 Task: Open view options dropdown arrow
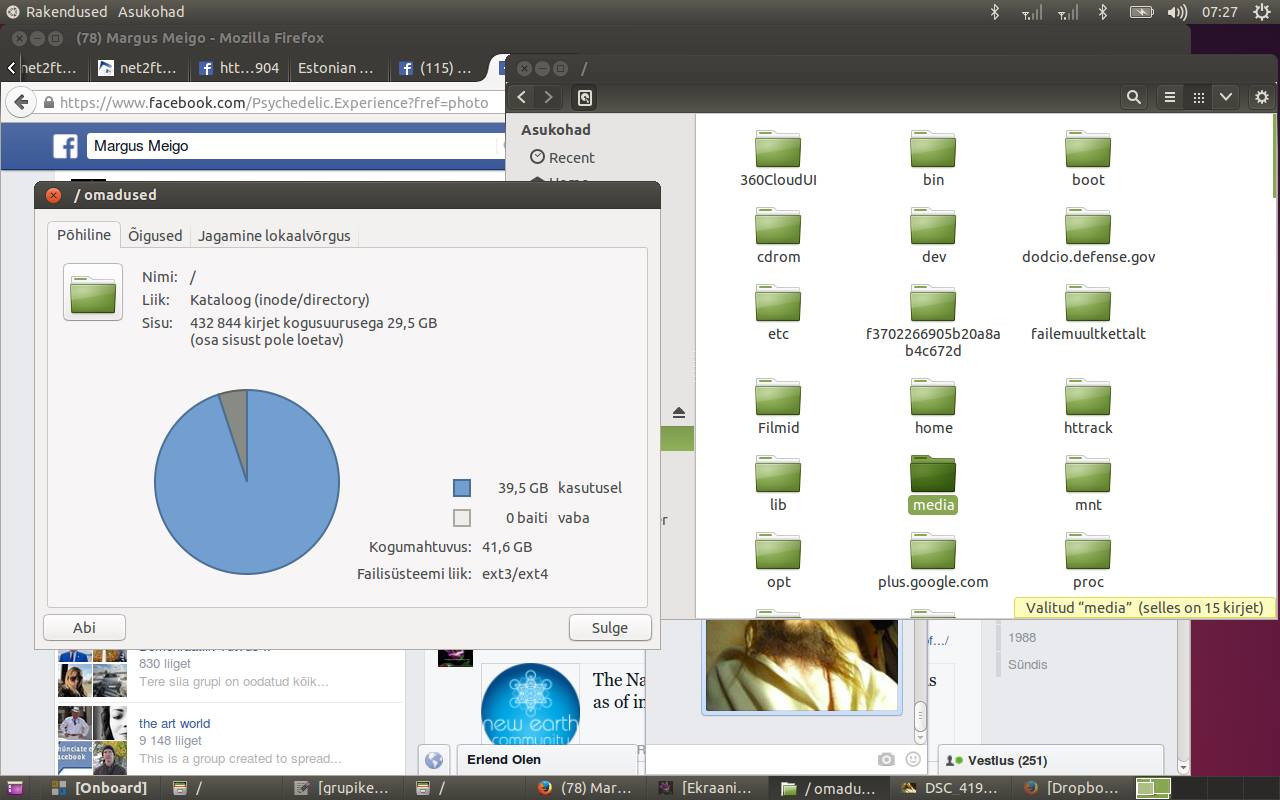click(1226, 97)
